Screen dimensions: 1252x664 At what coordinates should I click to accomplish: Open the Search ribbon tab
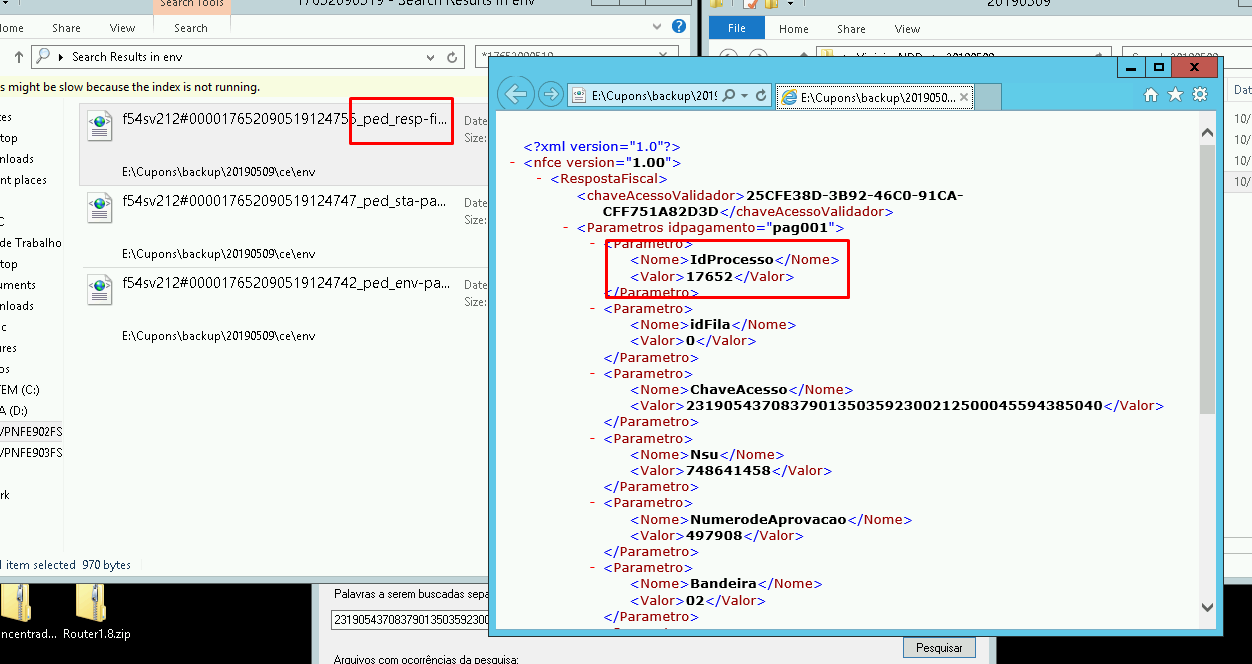[190, 28]
